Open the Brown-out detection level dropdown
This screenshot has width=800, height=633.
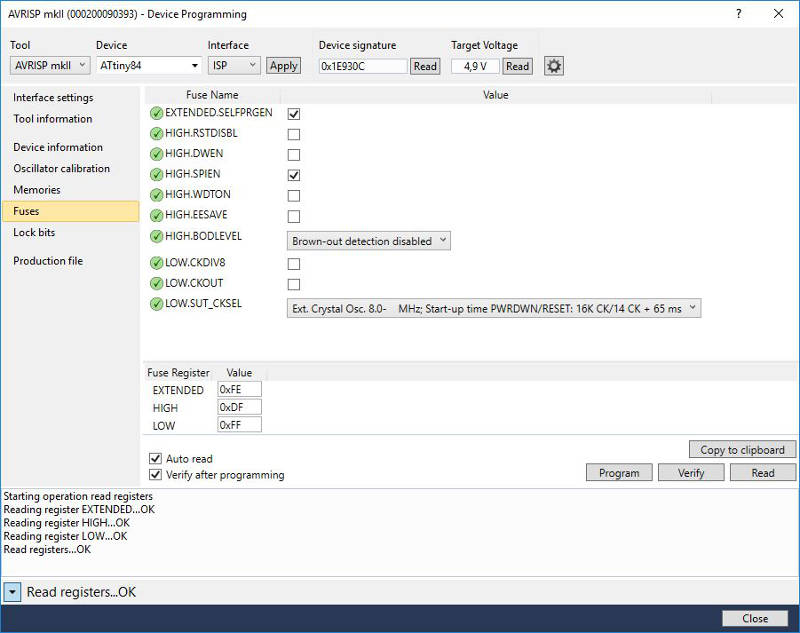point(369,241)
